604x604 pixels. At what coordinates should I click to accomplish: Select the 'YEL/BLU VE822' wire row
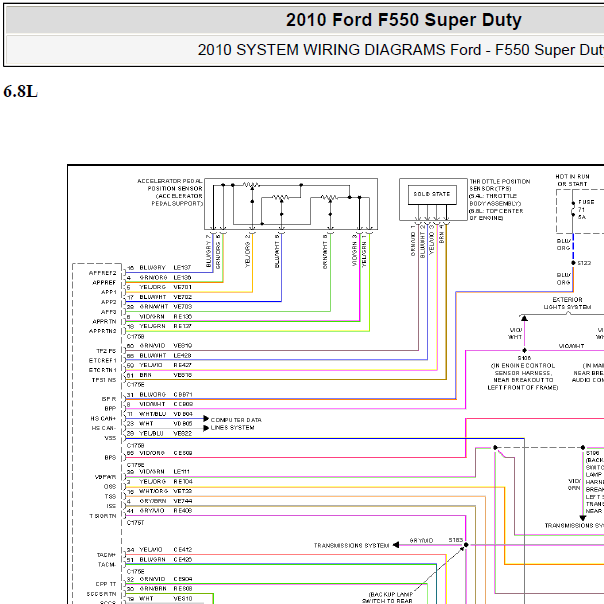pos(159,433)
